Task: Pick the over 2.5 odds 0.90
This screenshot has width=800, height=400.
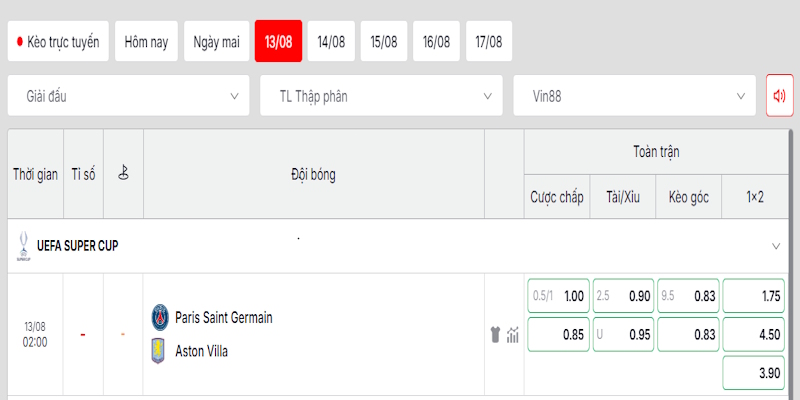Action: [x=623, y=296]
